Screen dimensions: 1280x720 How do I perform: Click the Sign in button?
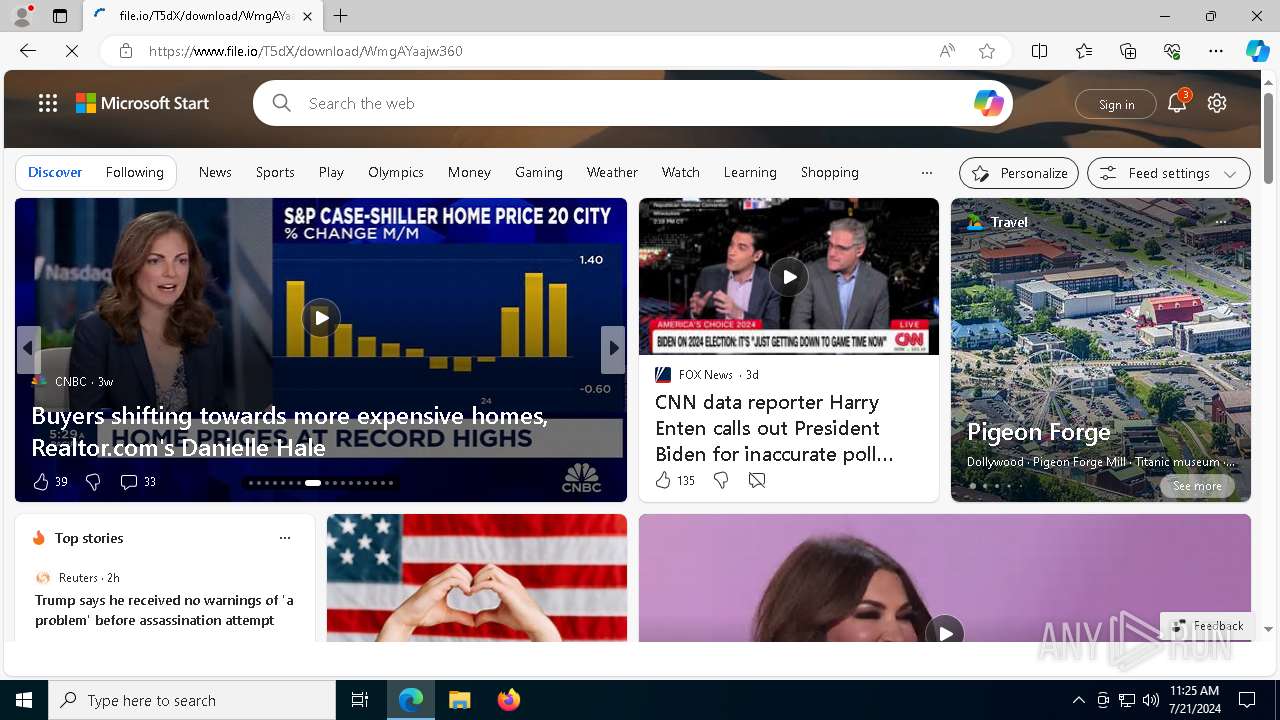1116,104
